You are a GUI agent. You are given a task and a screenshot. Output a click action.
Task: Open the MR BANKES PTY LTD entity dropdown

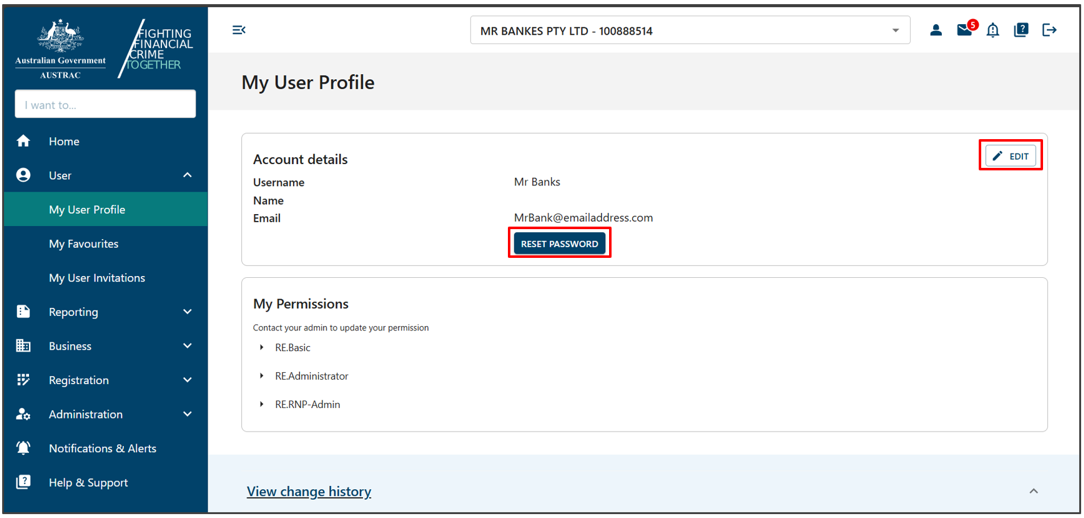point(690,30)
